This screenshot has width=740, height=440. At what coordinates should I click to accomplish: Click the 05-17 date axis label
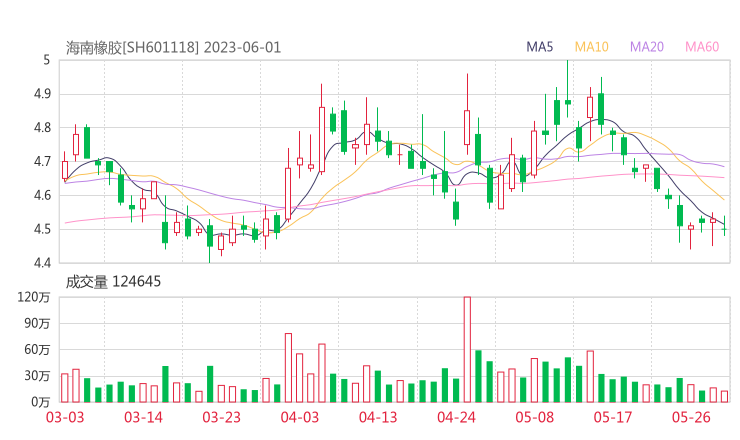613,417
